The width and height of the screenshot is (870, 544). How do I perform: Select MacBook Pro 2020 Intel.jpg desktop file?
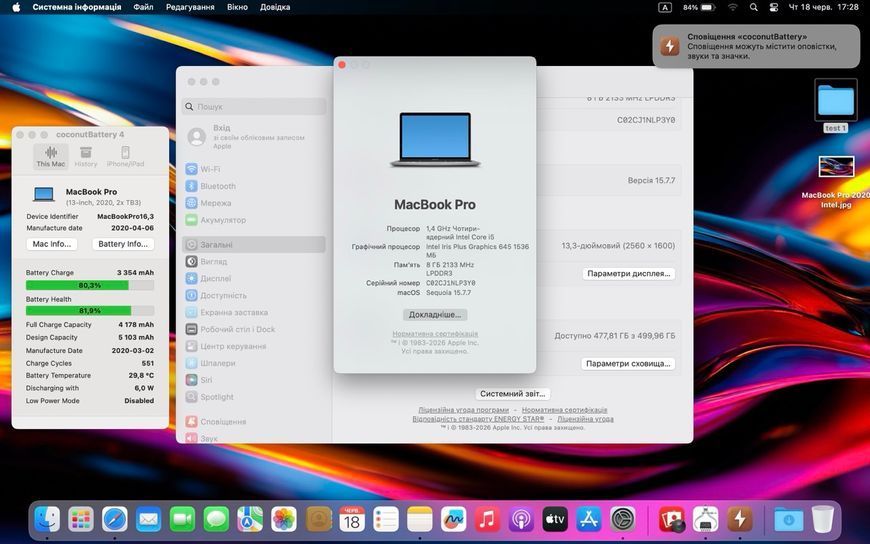click(836, 182)
